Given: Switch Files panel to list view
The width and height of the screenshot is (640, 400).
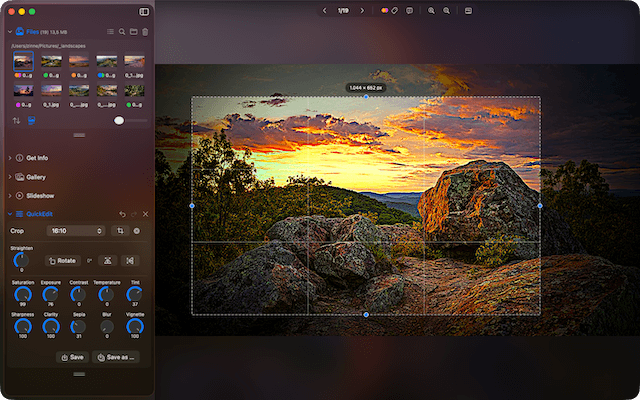Looking at the screenshot, I should (x=110, y=32).
